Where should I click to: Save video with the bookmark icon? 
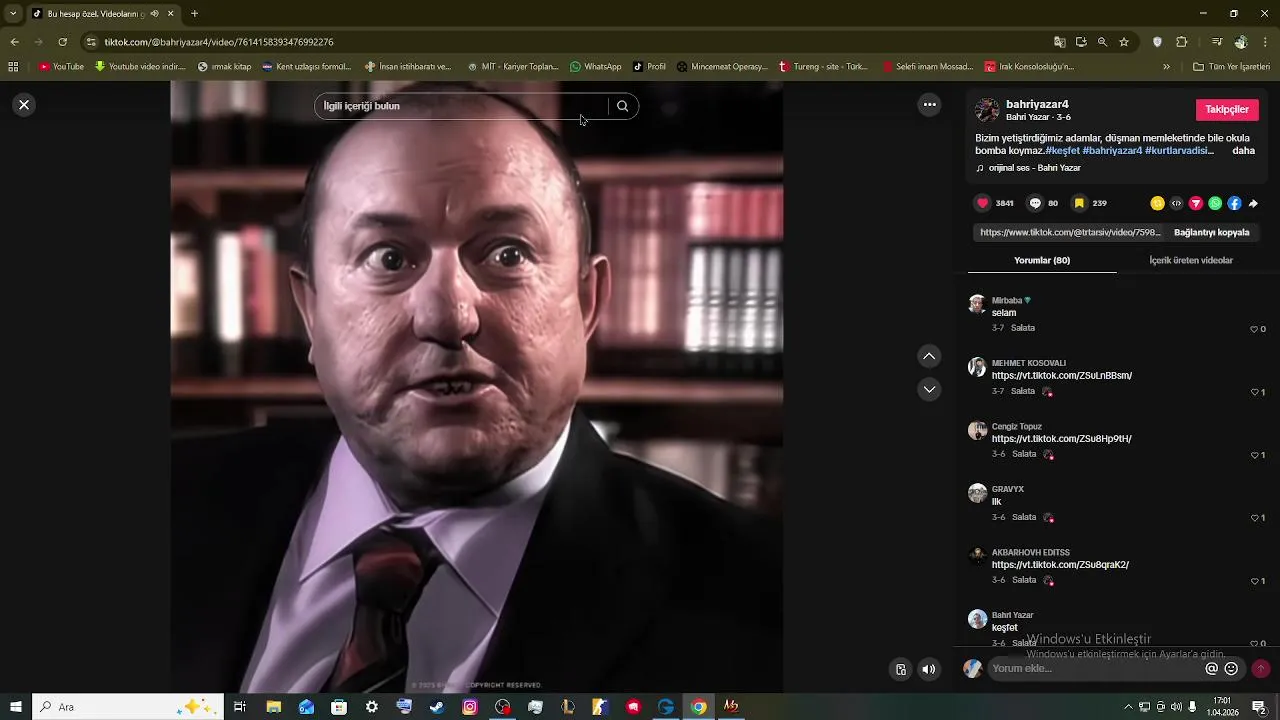(1079, 203)
